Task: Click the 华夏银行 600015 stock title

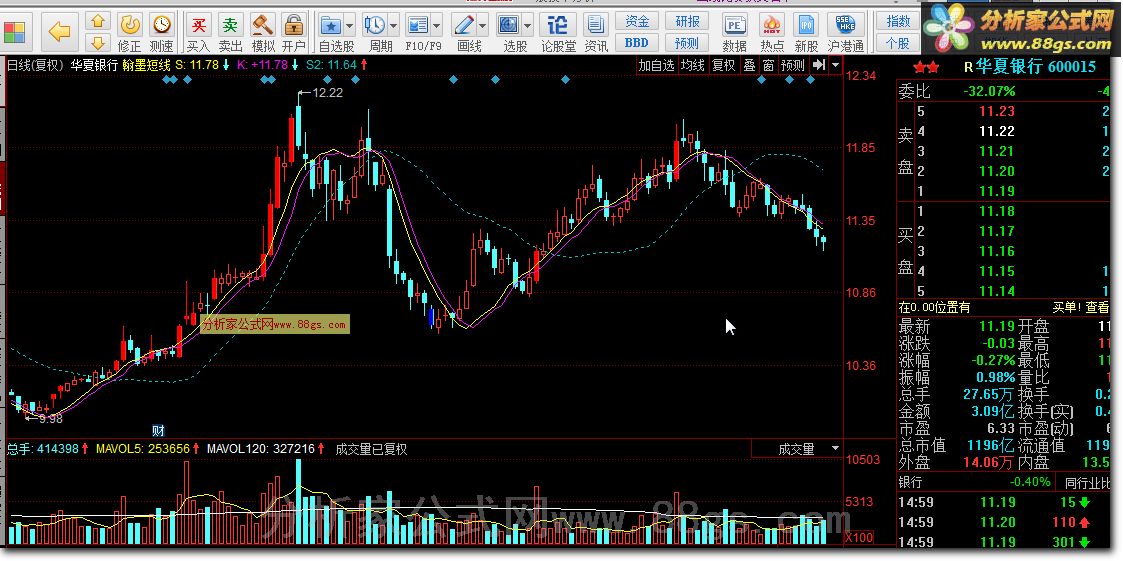Action: pos(1035,67)
